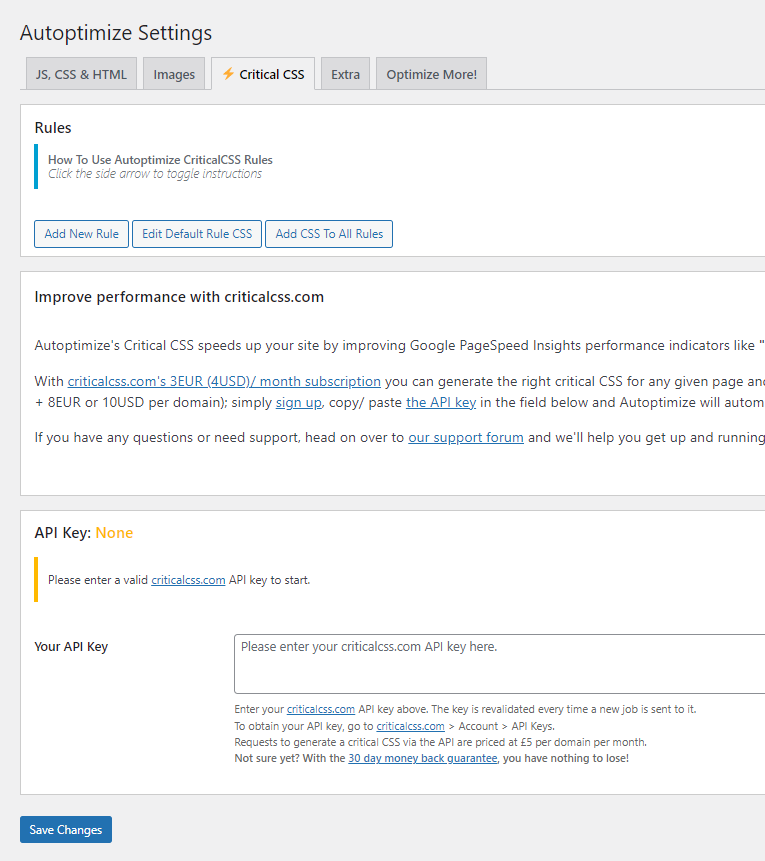Open the JS, CSS & HTML tab
The width and height of the screenshot is (765, 861).
(x=81, y=74)
